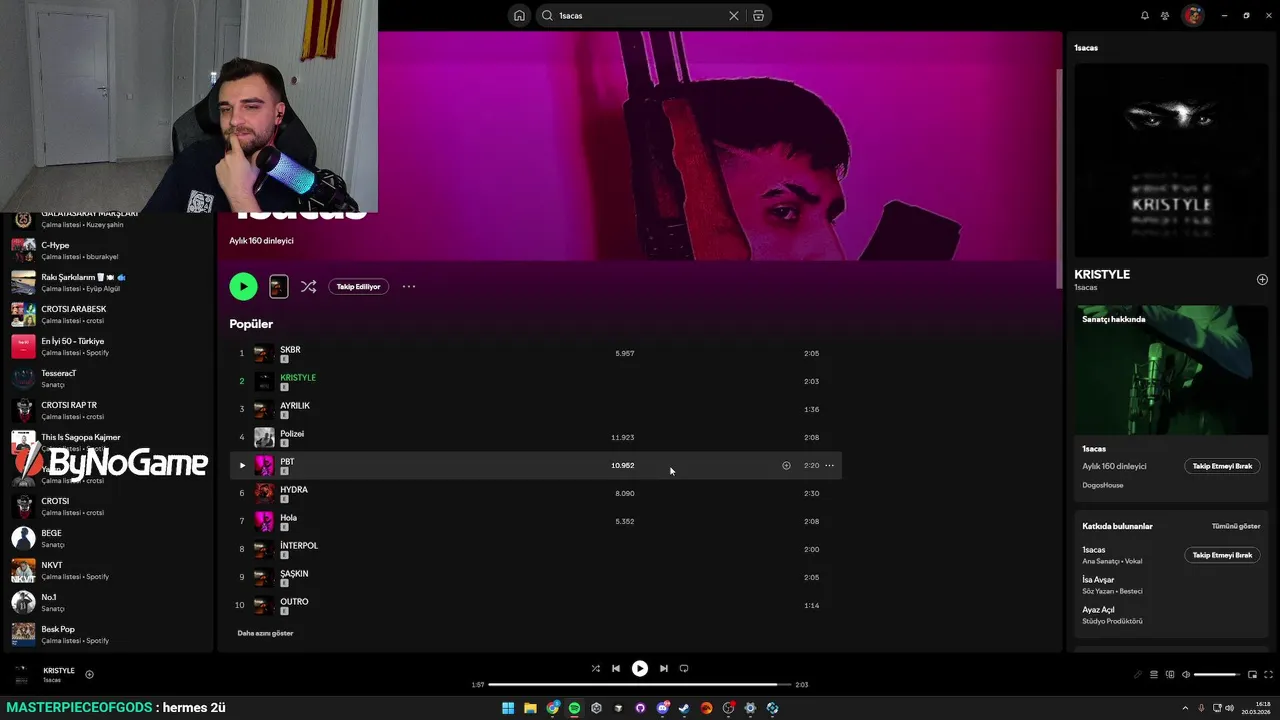Open CROTSI ARABESK playlist
Viewport: 1280px width, 720px height.
(x=110, y=314)
